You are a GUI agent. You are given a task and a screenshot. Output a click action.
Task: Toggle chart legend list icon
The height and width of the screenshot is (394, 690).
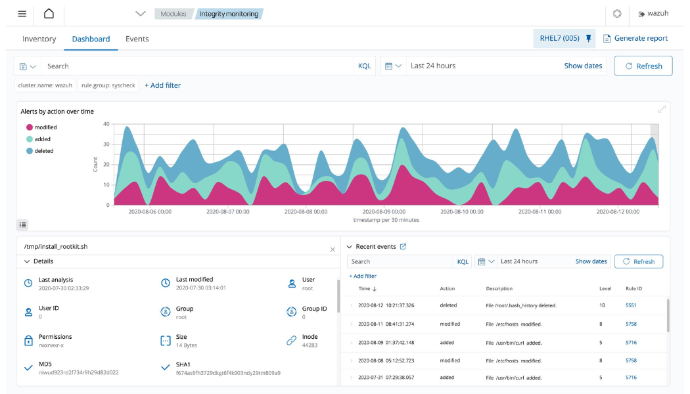pos(23,225)
